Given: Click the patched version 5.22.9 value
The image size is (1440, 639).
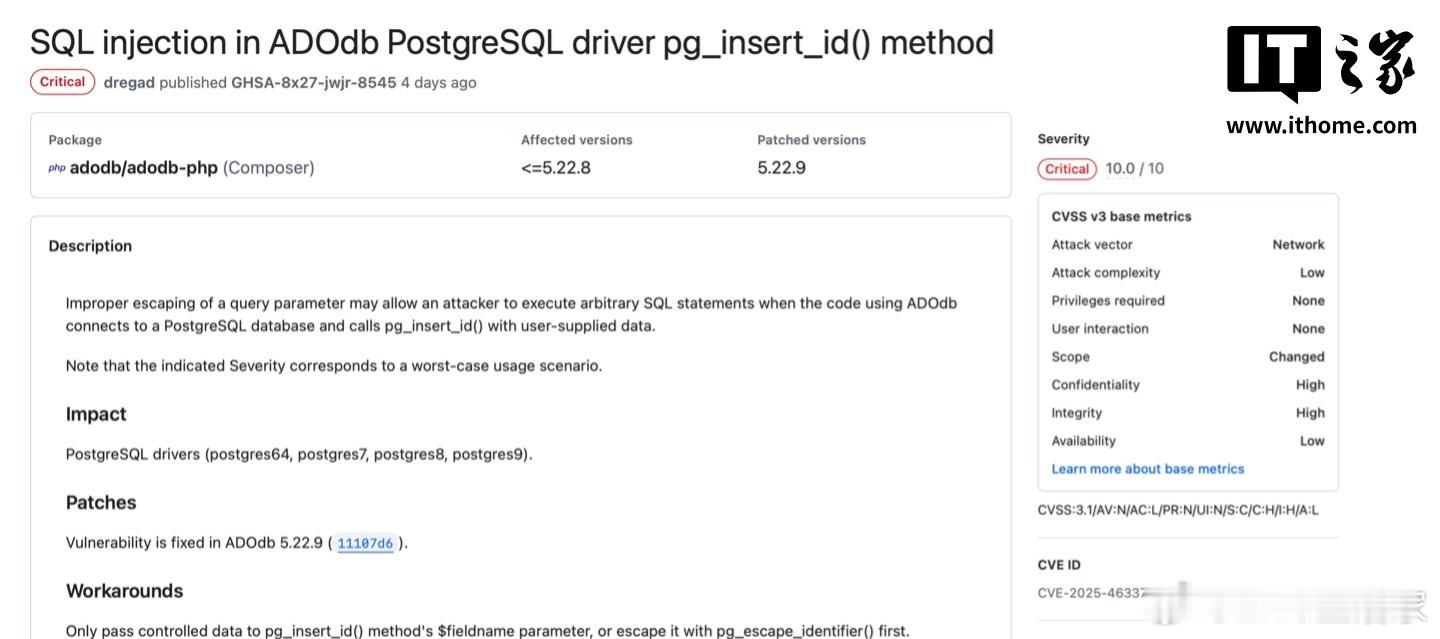Looking at the screenshot, I should point(781,168).
